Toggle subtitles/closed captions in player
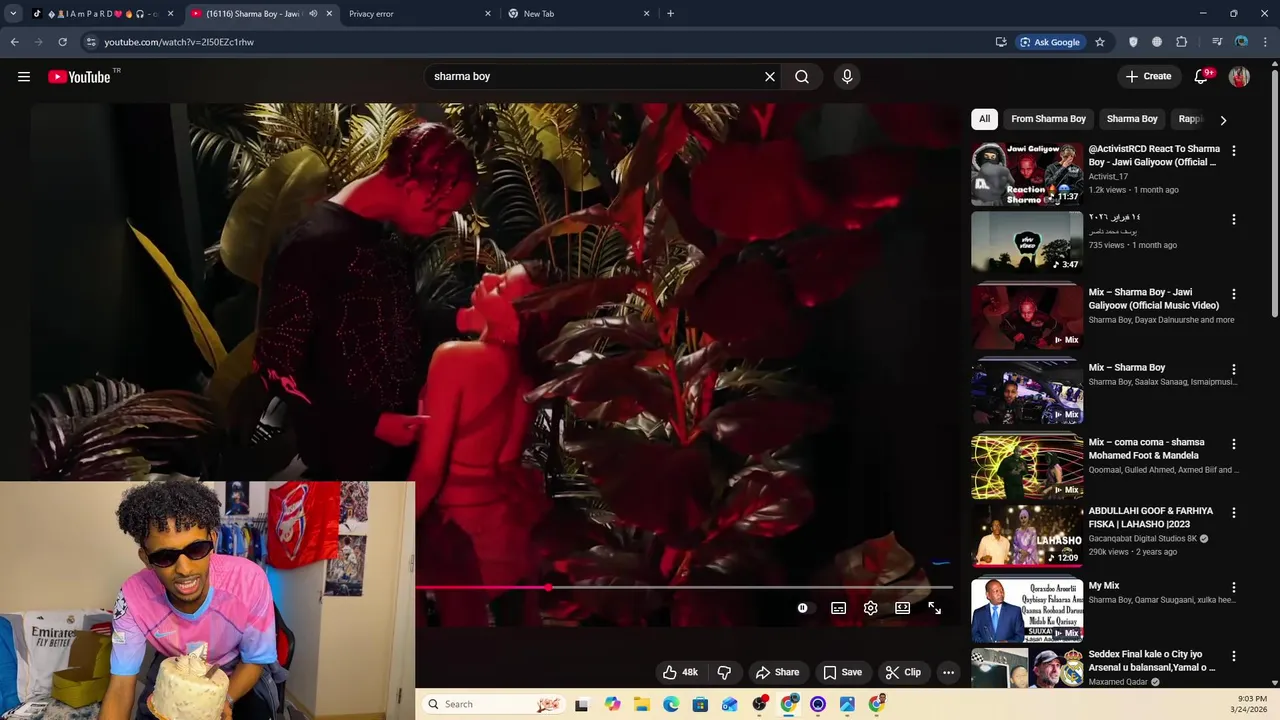Image resolution: width=1280 pixels, height=720 pixels. click(838, 608)
